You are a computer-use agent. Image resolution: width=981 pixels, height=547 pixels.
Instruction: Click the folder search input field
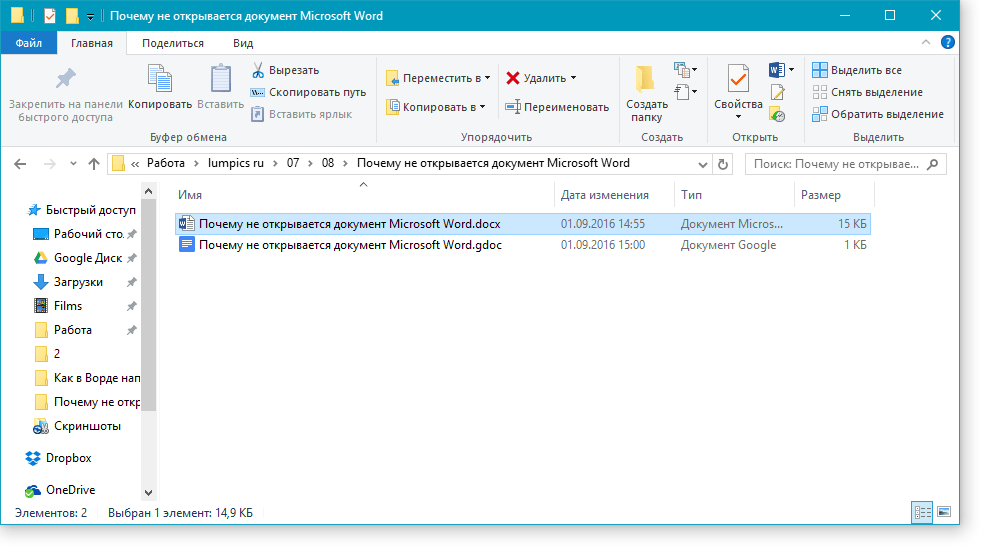838,164
